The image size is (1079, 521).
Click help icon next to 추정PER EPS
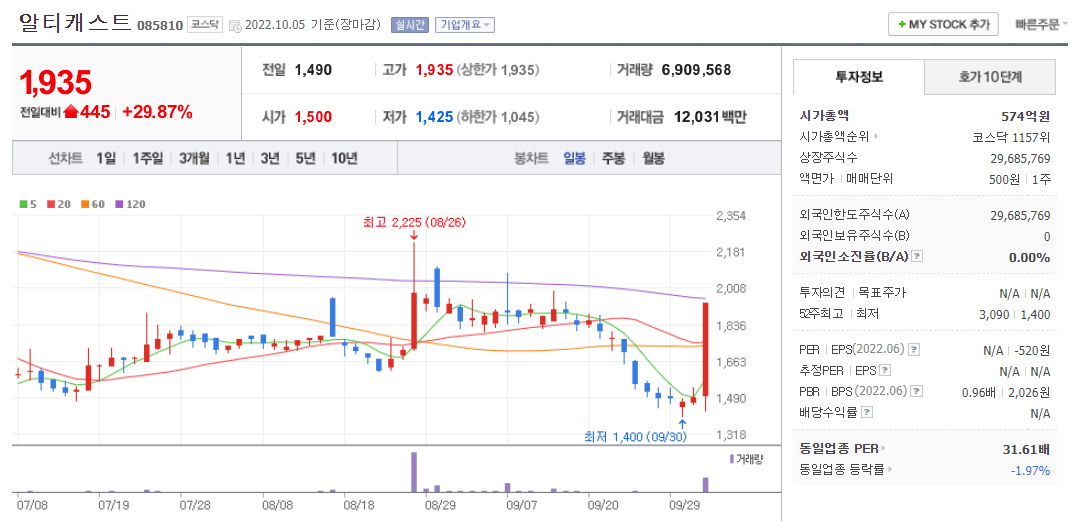pos(885,370)
